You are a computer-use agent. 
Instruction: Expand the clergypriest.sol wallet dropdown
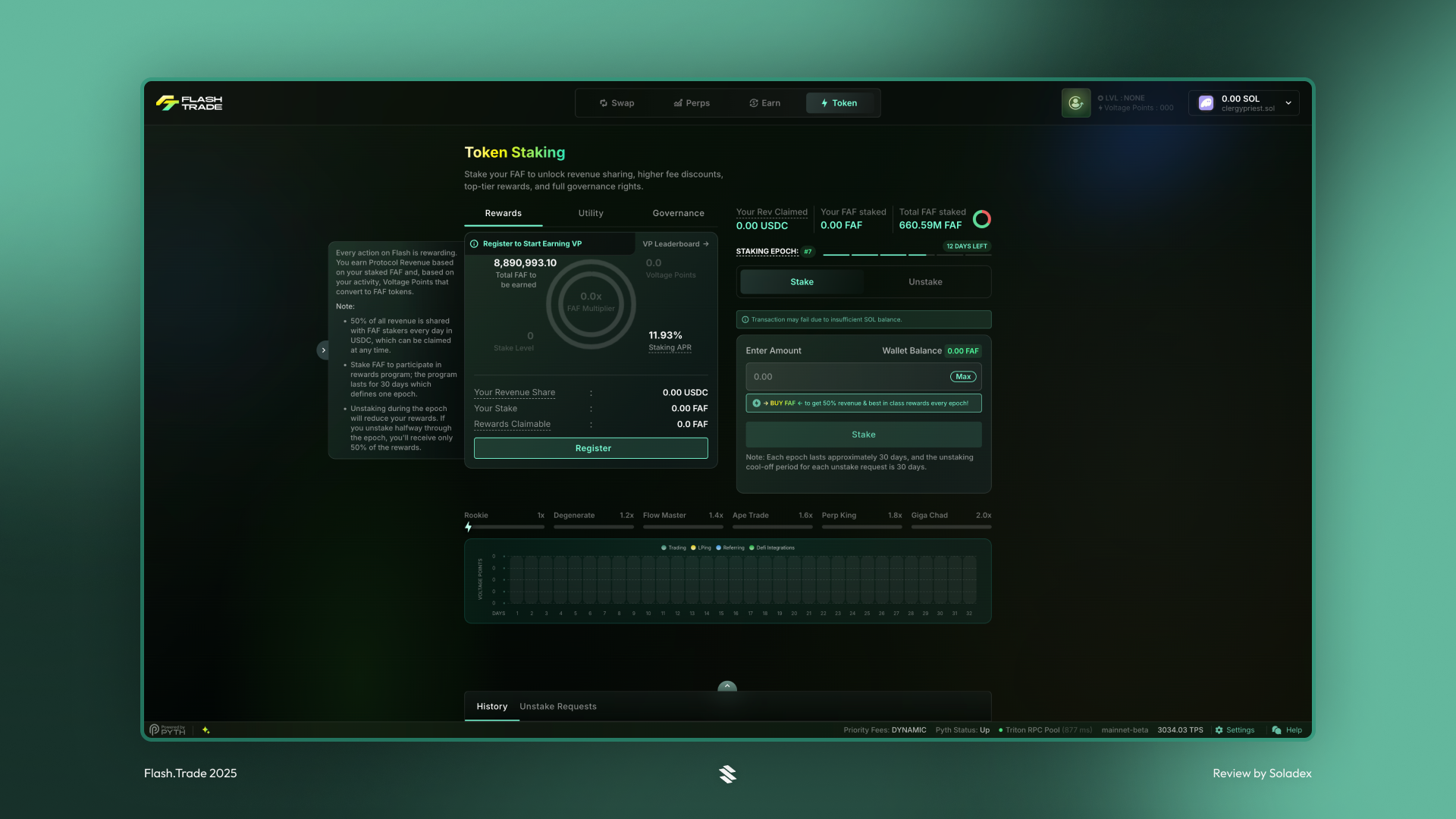click(x=1288, y=102)
